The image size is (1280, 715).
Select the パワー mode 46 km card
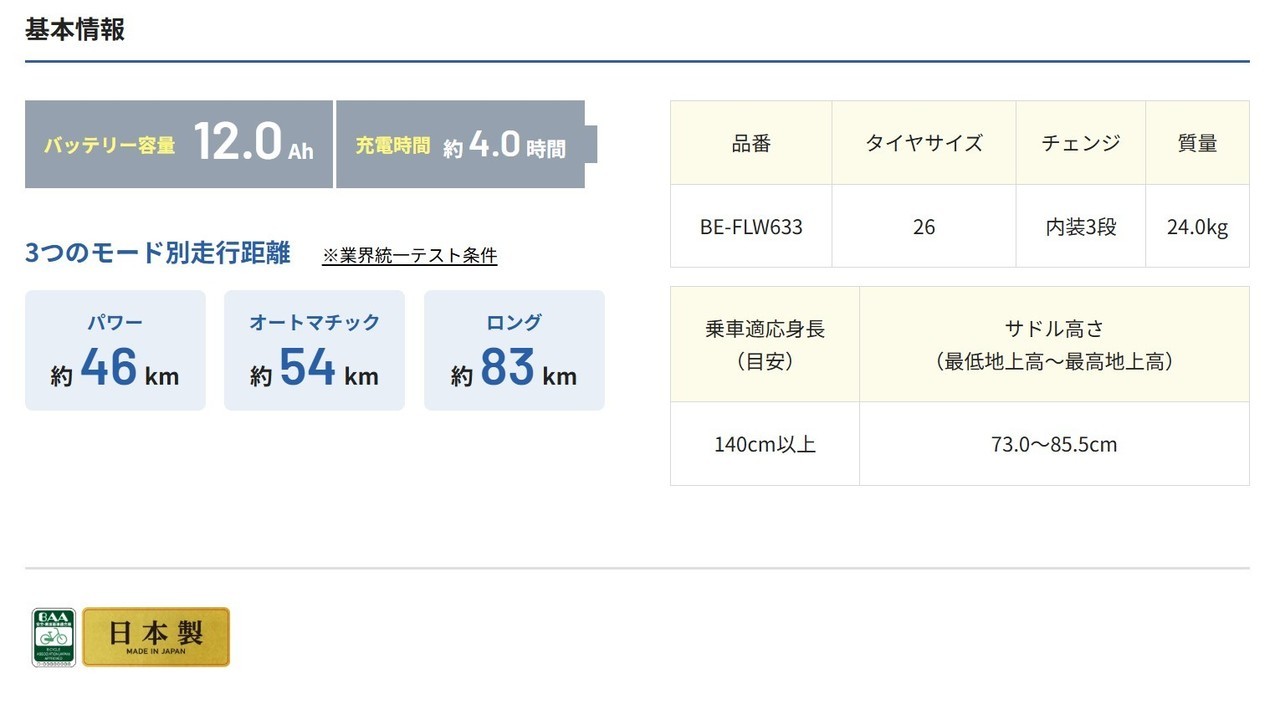[x=115, y=350]
